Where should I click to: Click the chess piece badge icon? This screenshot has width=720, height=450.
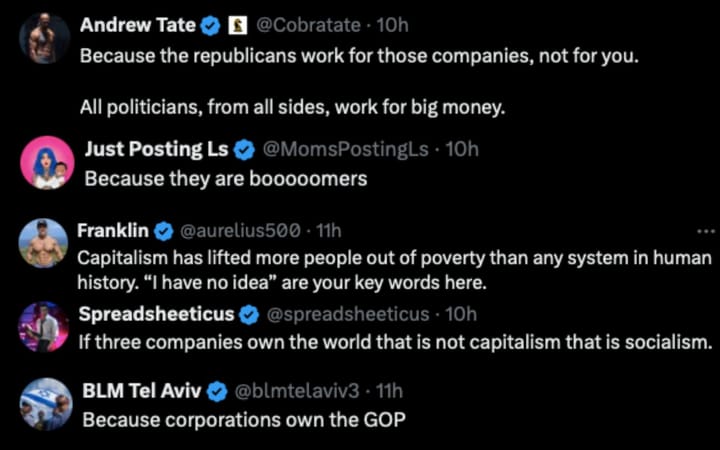point(238,25)
